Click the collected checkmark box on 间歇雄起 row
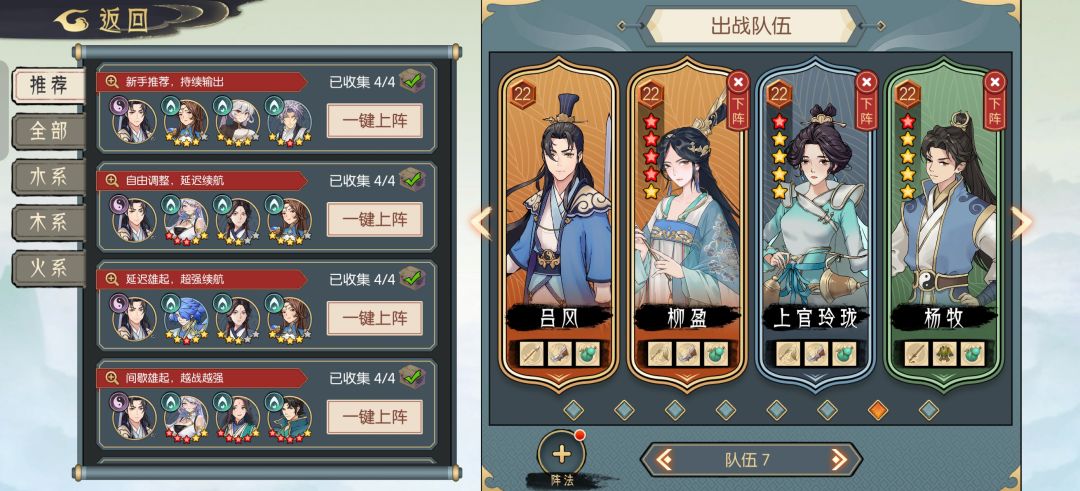The image size is (1080, 491). 412,377
